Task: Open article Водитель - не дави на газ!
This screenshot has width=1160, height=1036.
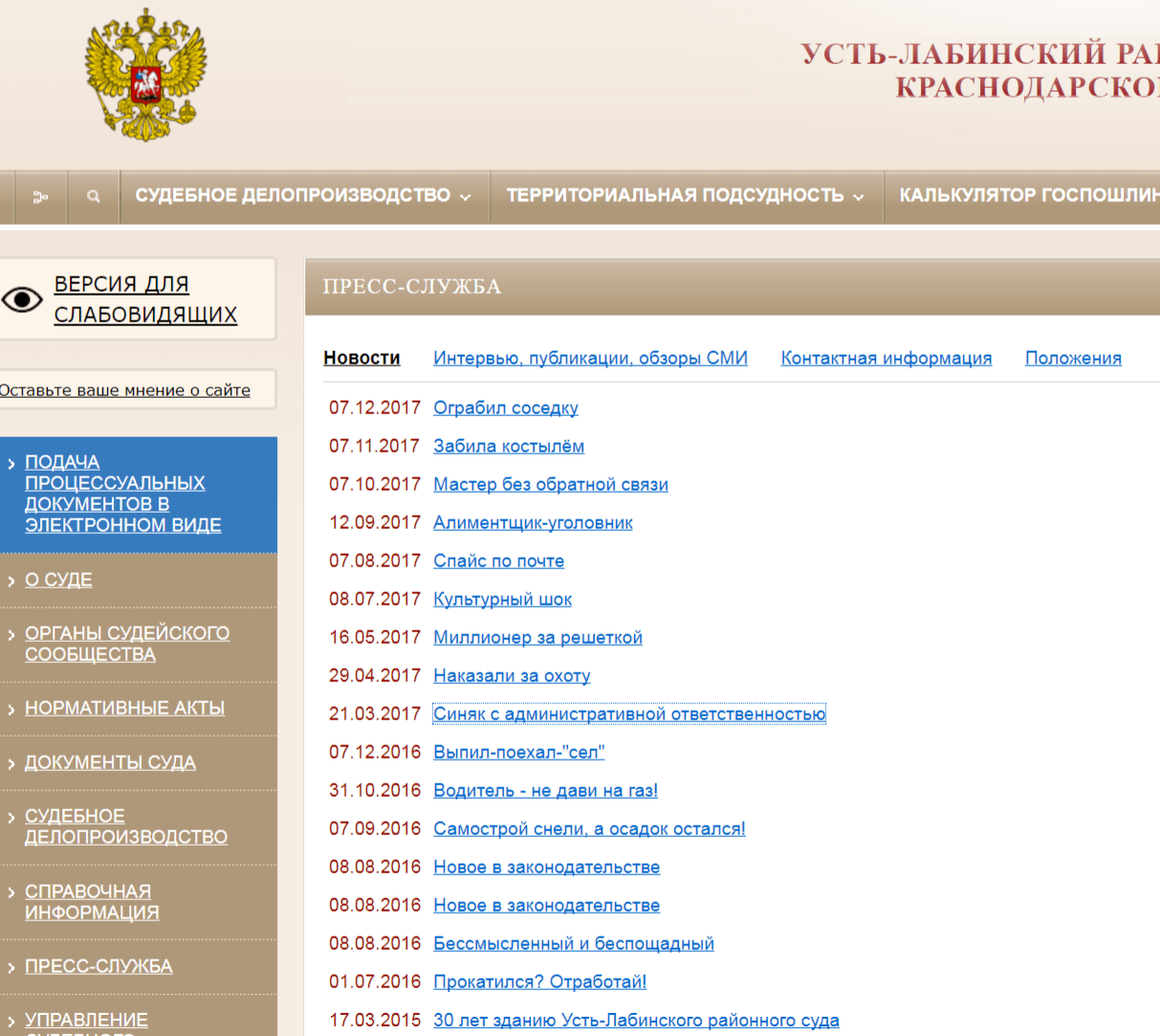Action: [x=545, y=790]
